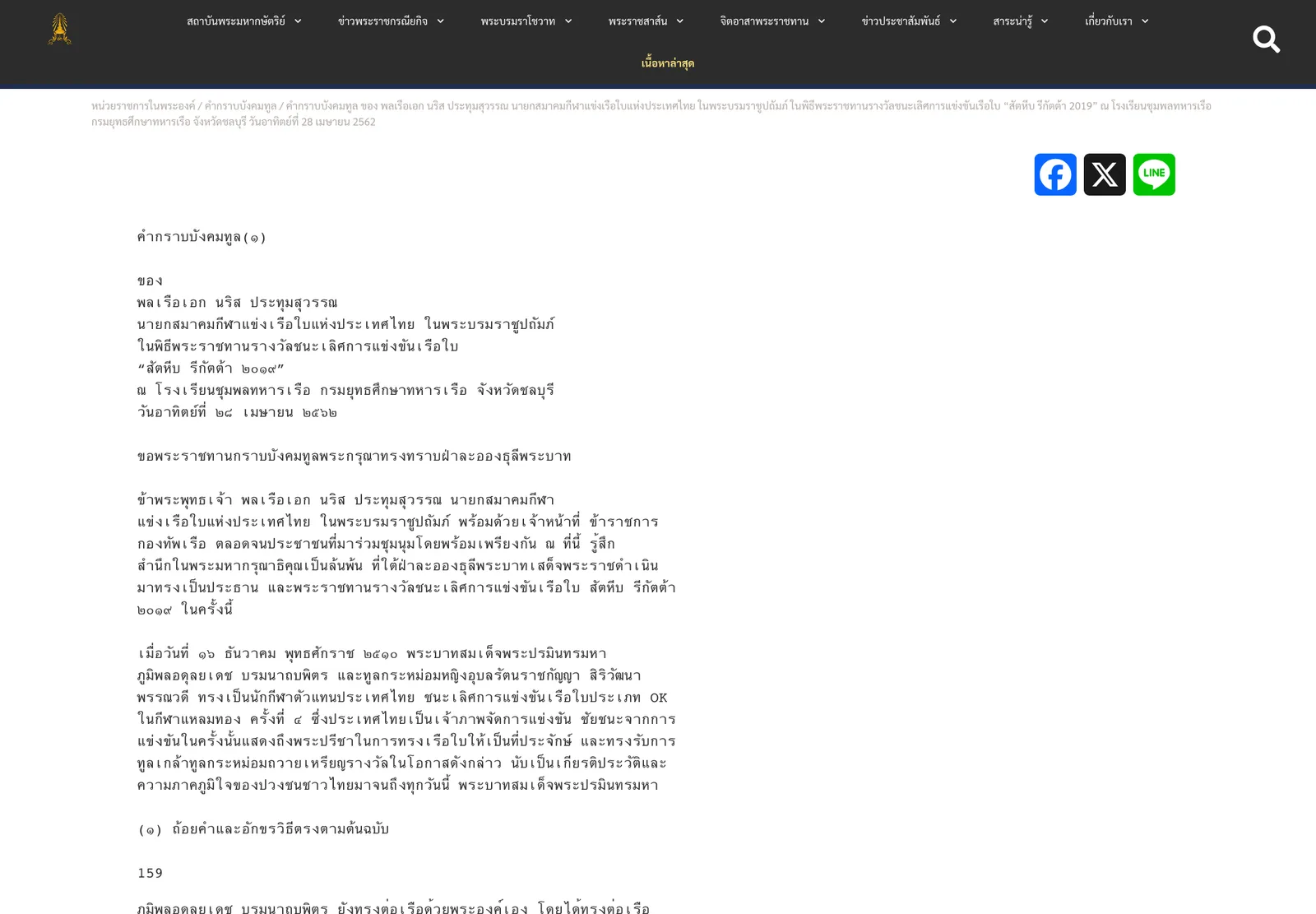This screenshot has height=914, width=1316.
Task: Click the date line วันอาทิตย์ที่ ๒๘ เมษายน ๒๕๖๒
Action: 237,412
